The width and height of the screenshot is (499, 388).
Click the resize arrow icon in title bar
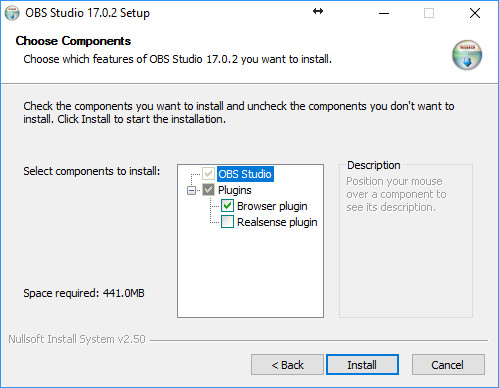pos(318,12)
